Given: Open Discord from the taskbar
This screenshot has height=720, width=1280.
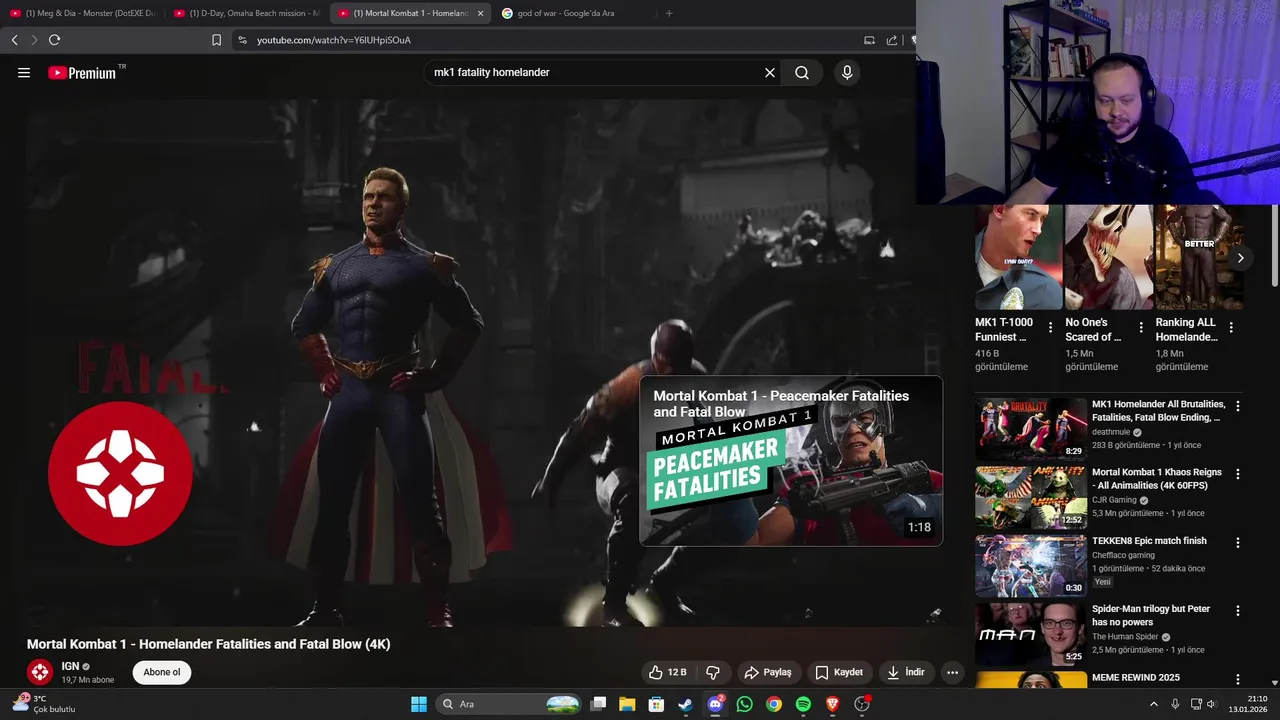Looking at the screenshot, I should click(715, 704).
